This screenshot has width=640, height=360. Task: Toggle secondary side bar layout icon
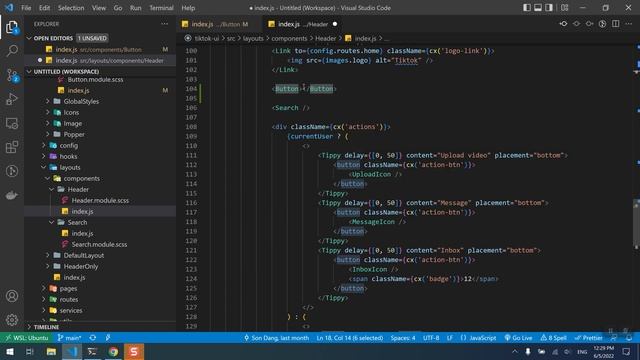(x=549, y=8)
